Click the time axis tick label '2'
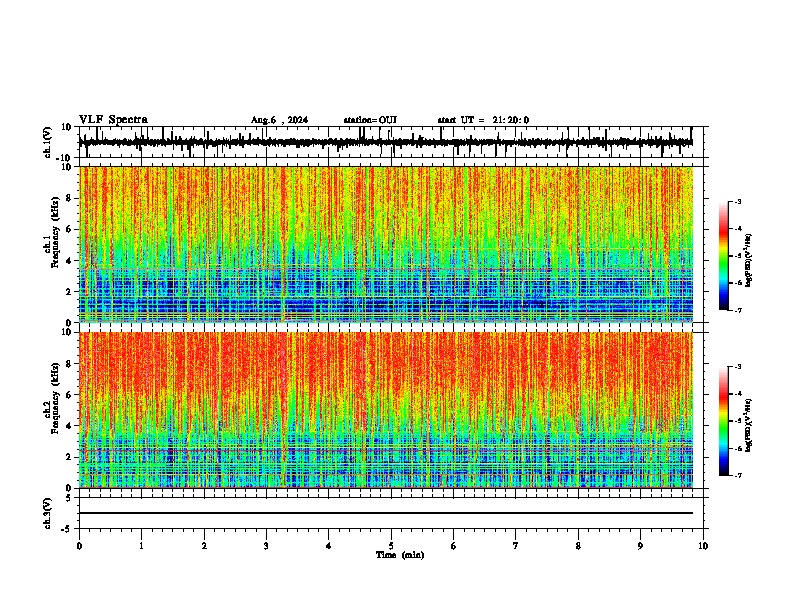This screenshot has width=792, height=612. (204, 546)
